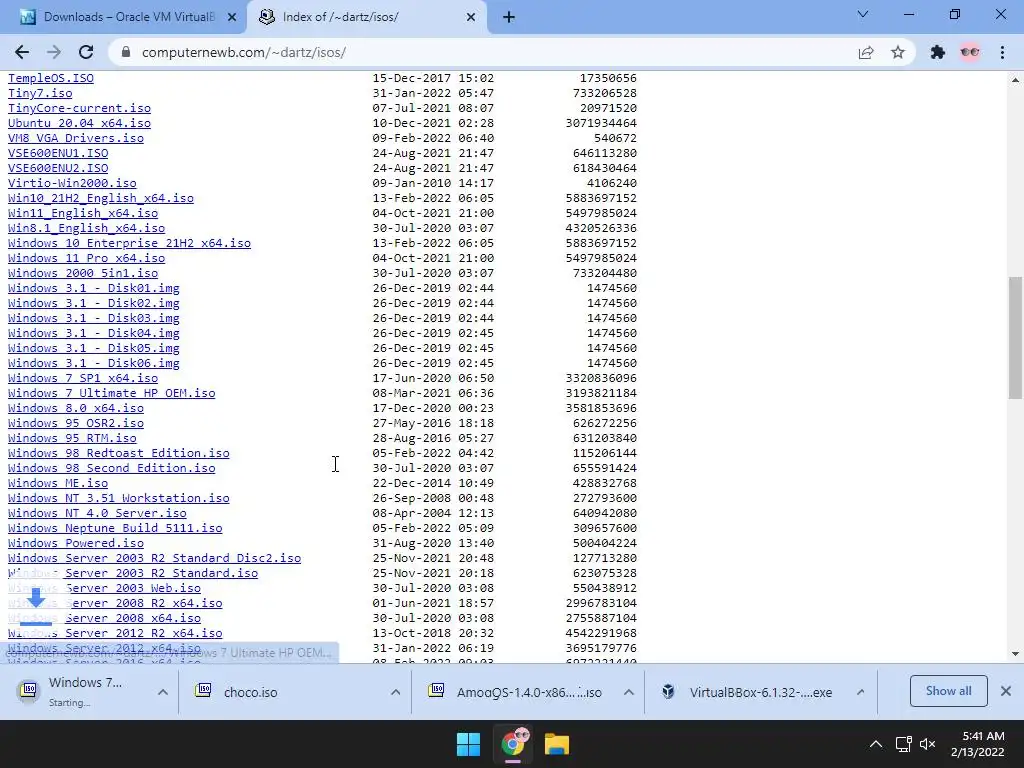Share this page using the share icon
This screenshot has height=768, width=1024.
point(866,52)
